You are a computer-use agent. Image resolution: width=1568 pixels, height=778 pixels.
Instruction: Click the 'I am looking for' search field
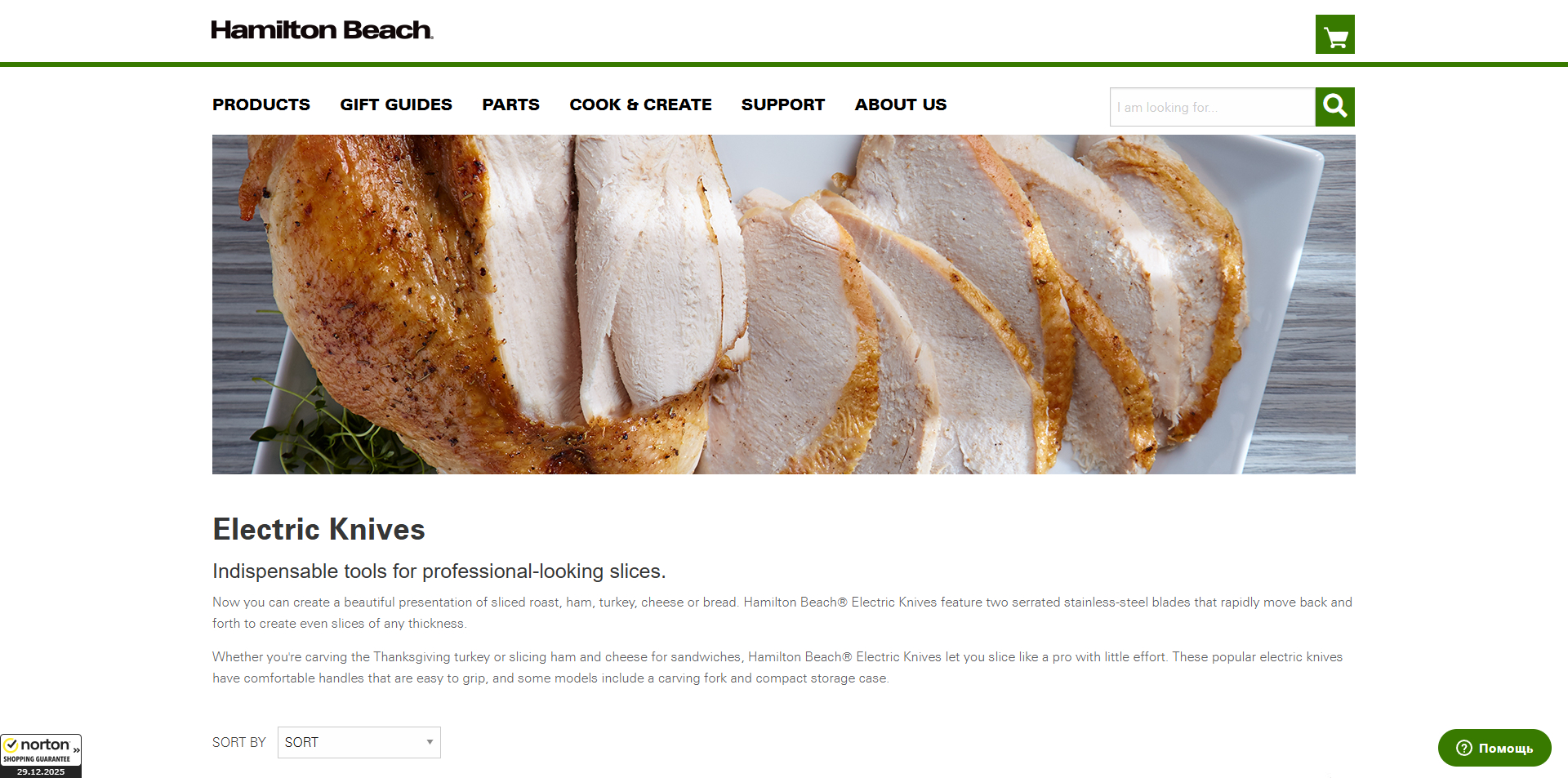[1213, 107]
